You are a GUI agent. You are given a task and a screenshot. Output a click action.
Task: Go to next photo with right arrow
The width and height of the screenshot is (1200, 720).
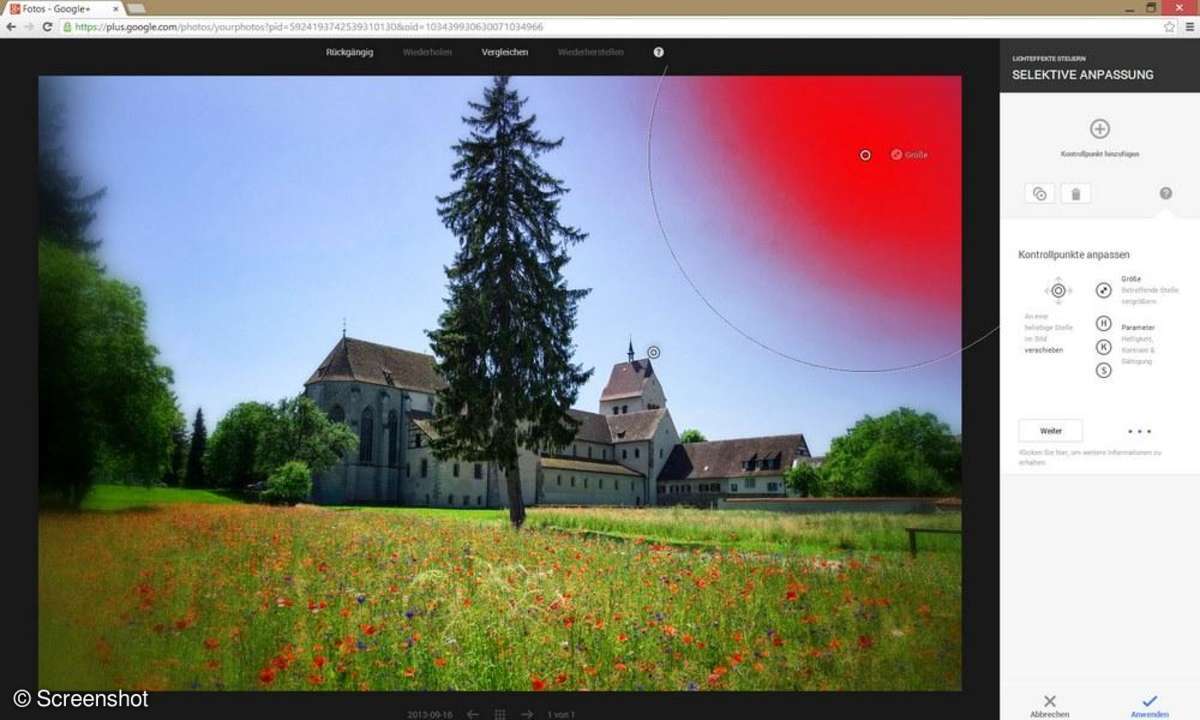pyautogui.click(x=527, y=714)
